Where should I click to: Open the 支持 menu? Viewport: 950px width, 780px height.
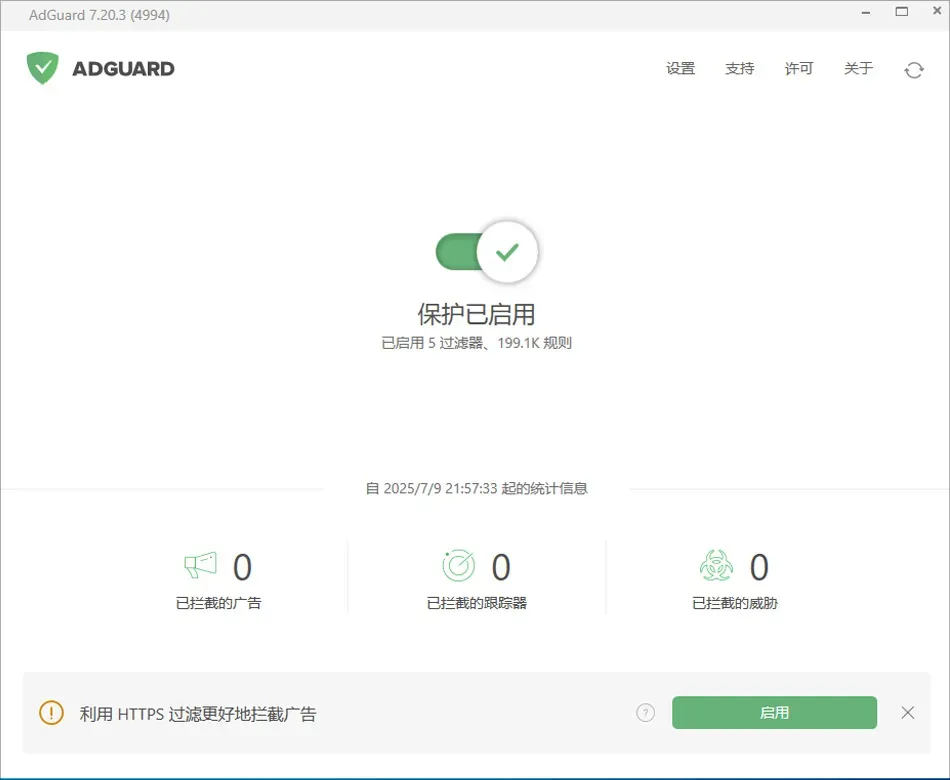[x=740, y=68]
